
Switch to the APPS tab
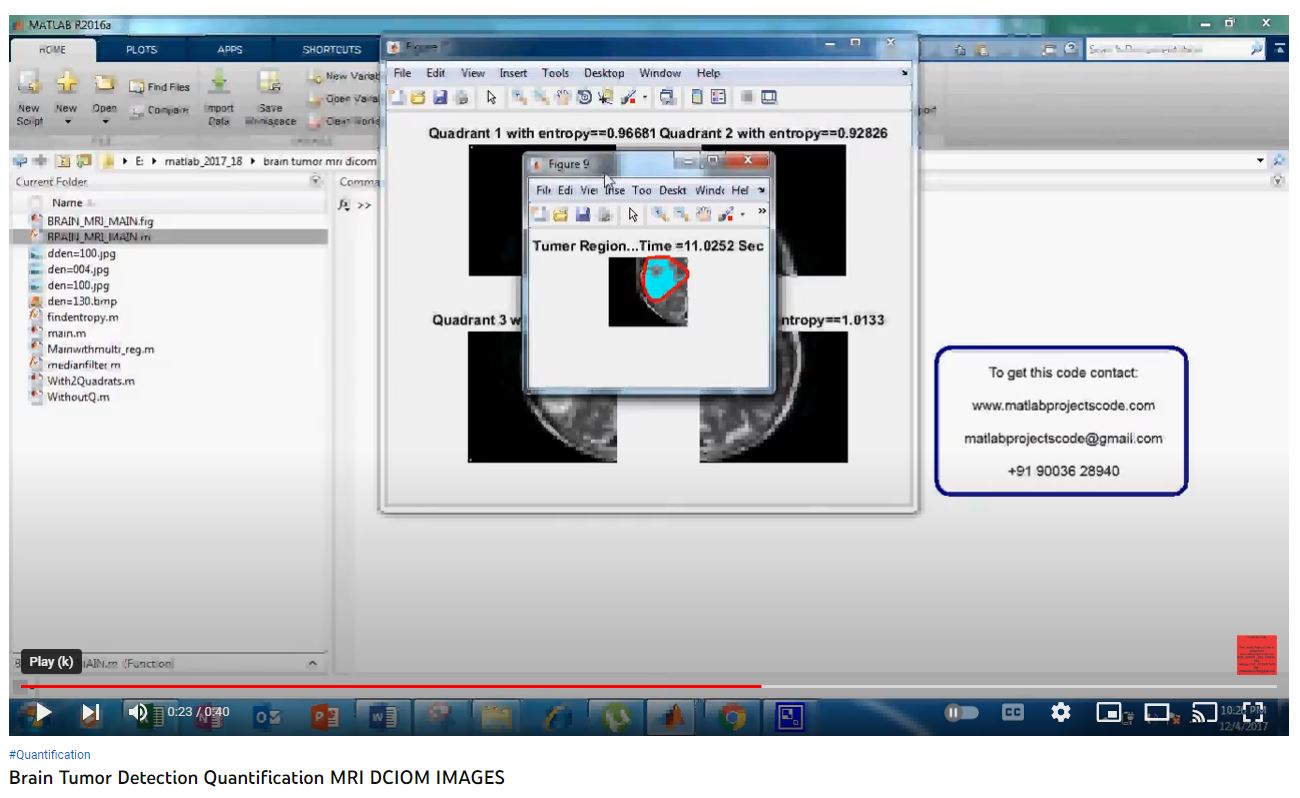pyautogui.click(x=230, y=50)
